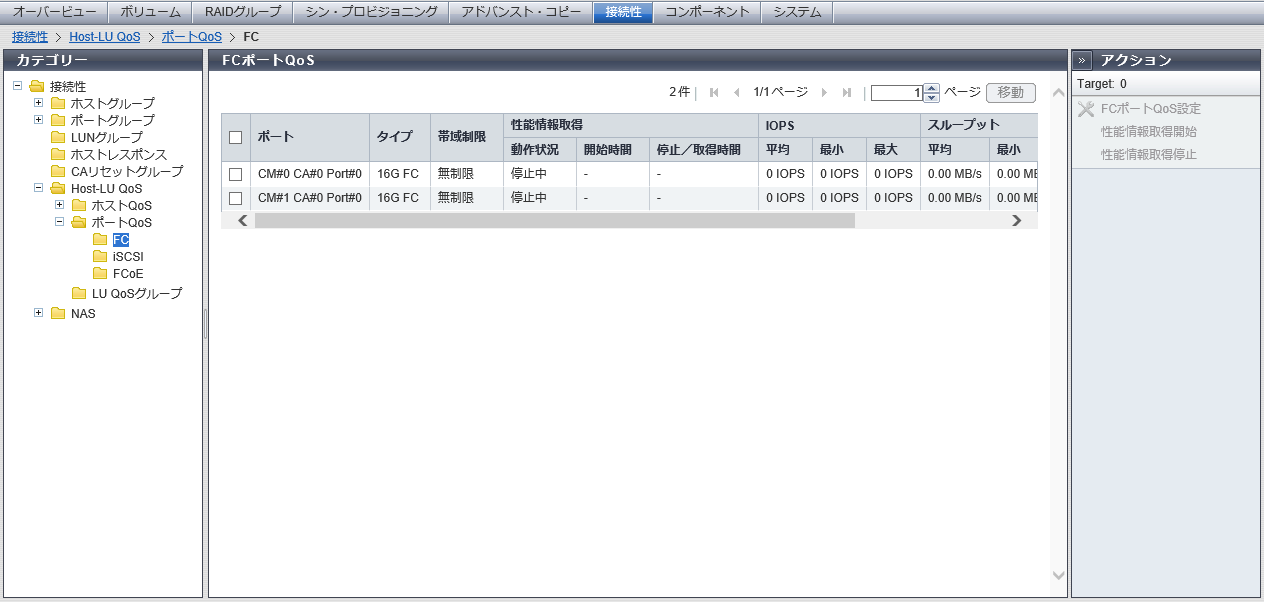Screen dimensions: 1264x602
Task: Toggle the select-all checkbox in table header
Action: coord(236,137)
